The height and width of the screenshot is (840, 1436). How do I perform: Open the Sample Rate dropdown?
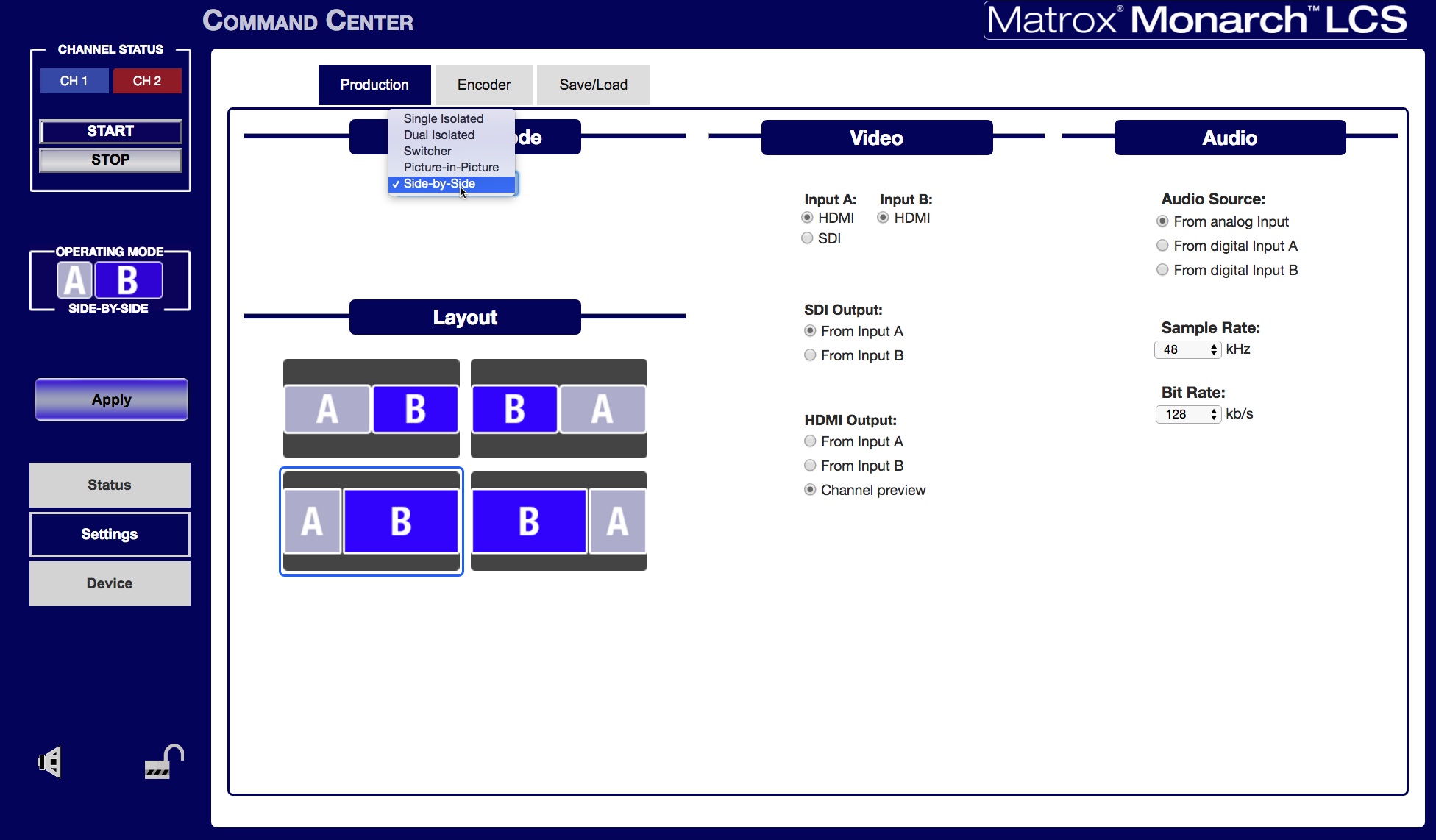tap(1188, 349)
